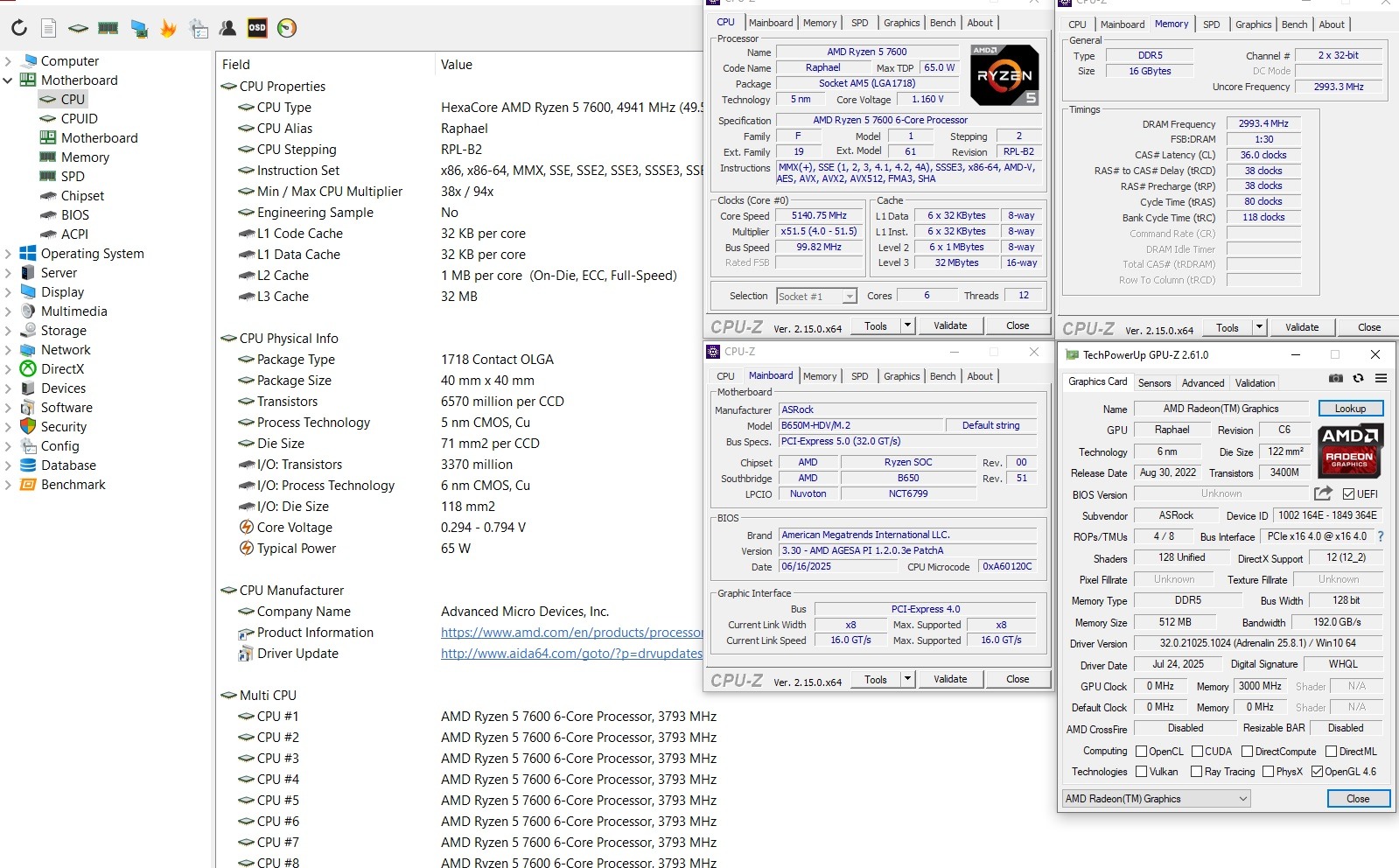Toggle the Vulkan checkbox
The image size is (1399, 868).
pyautogui.click(x=1142, y=772)
